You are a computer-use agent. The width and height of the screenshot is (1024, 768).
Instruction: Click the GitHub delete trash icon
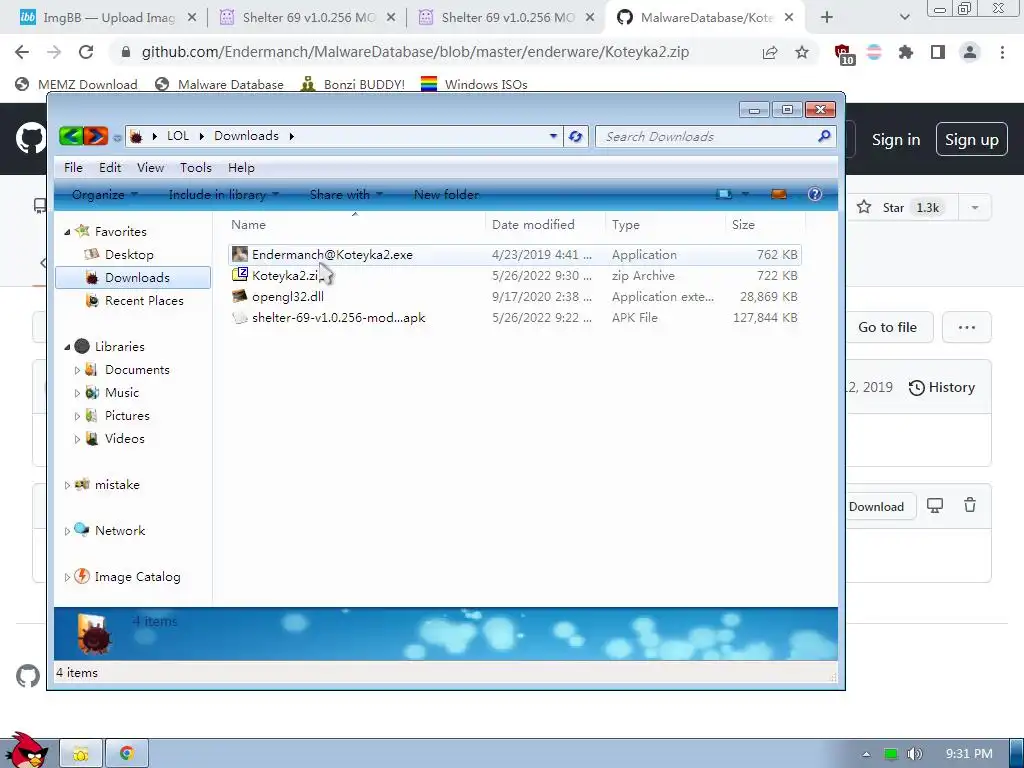(x=970, y=505)
